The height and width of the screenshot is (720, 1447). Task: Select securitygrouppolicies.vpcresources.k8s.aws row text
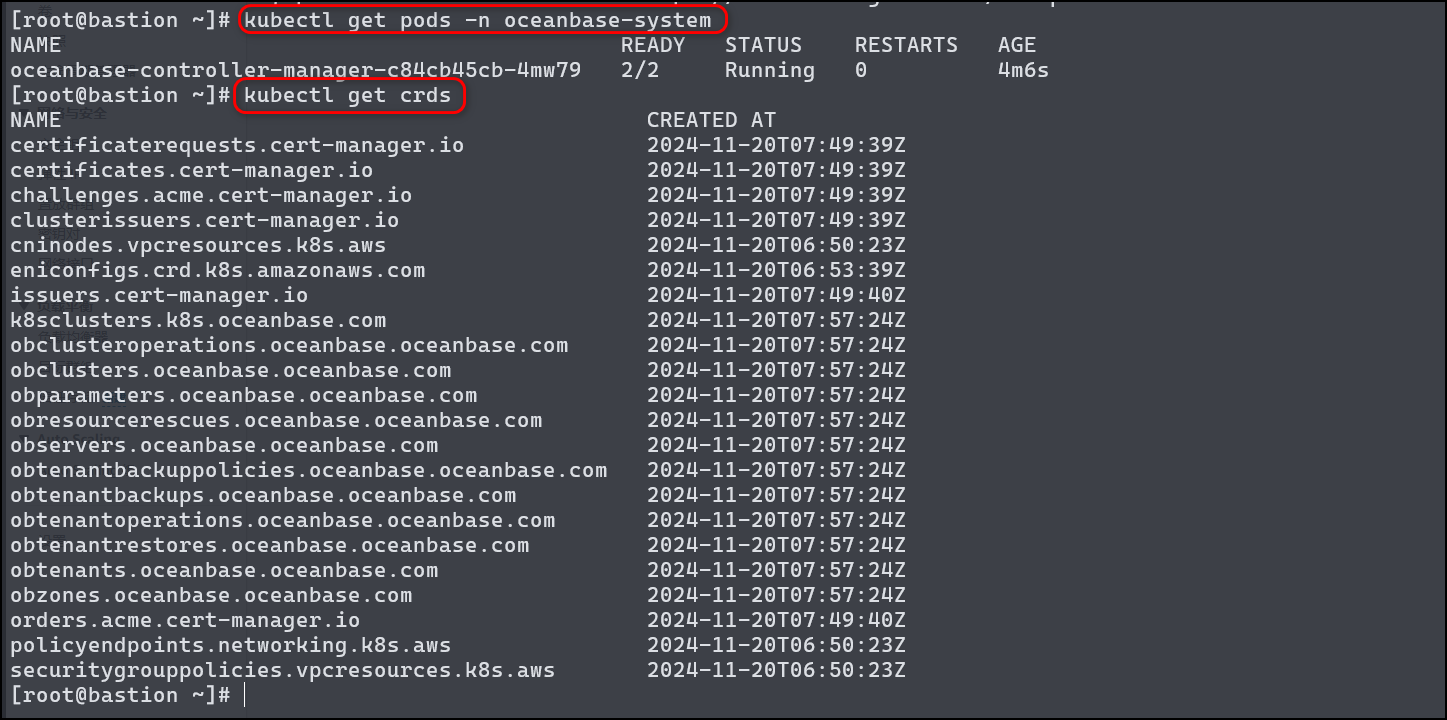coord(283,670)
